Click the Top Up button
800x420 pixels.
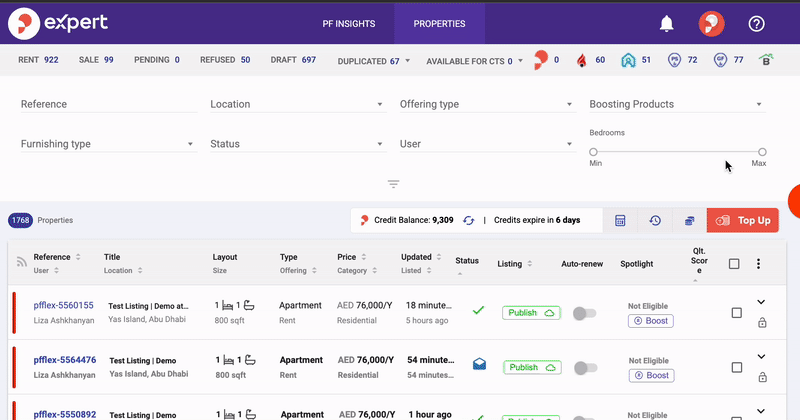coord(742,220)
